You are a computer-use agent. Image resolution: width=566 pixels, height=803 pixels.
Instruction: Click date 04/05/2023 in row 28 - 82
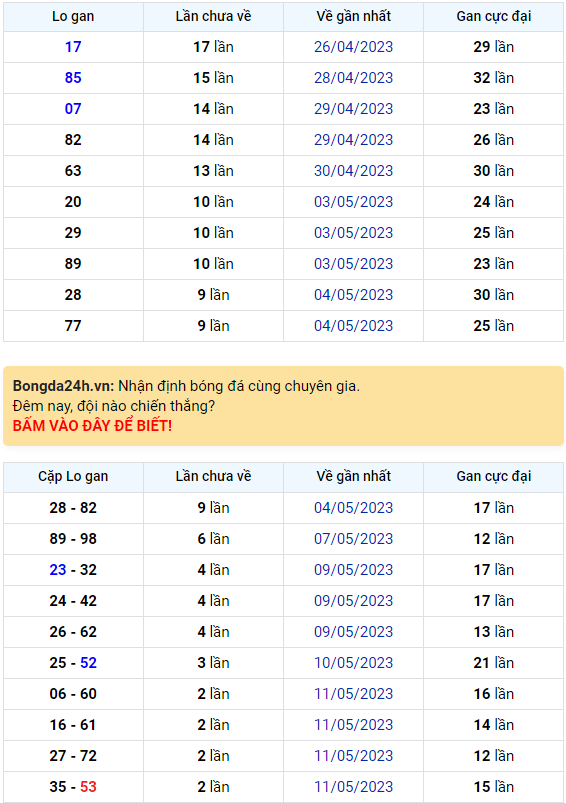(353, 508)
